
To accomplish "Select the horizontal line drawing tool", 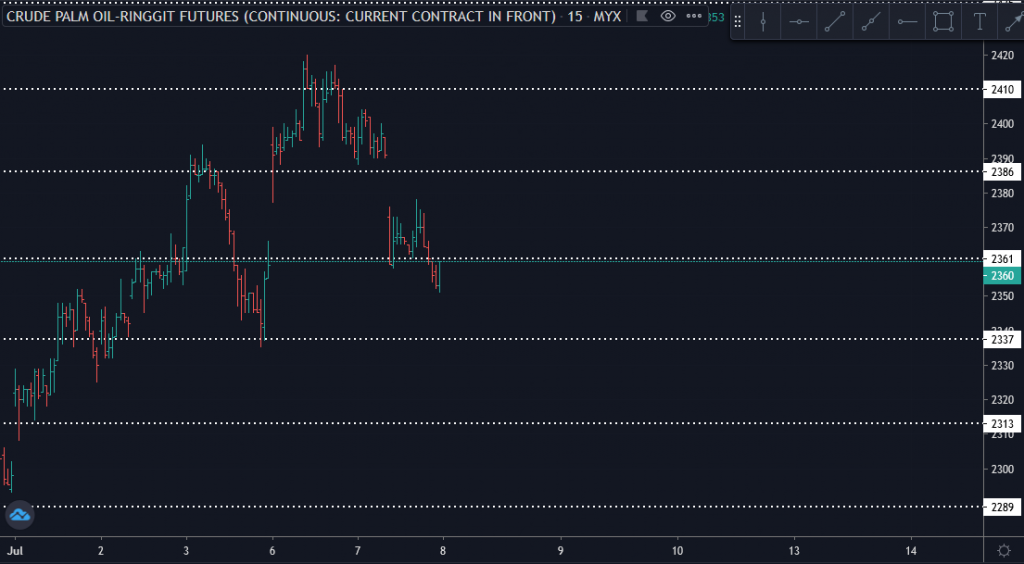I will [x=799, y=23].
